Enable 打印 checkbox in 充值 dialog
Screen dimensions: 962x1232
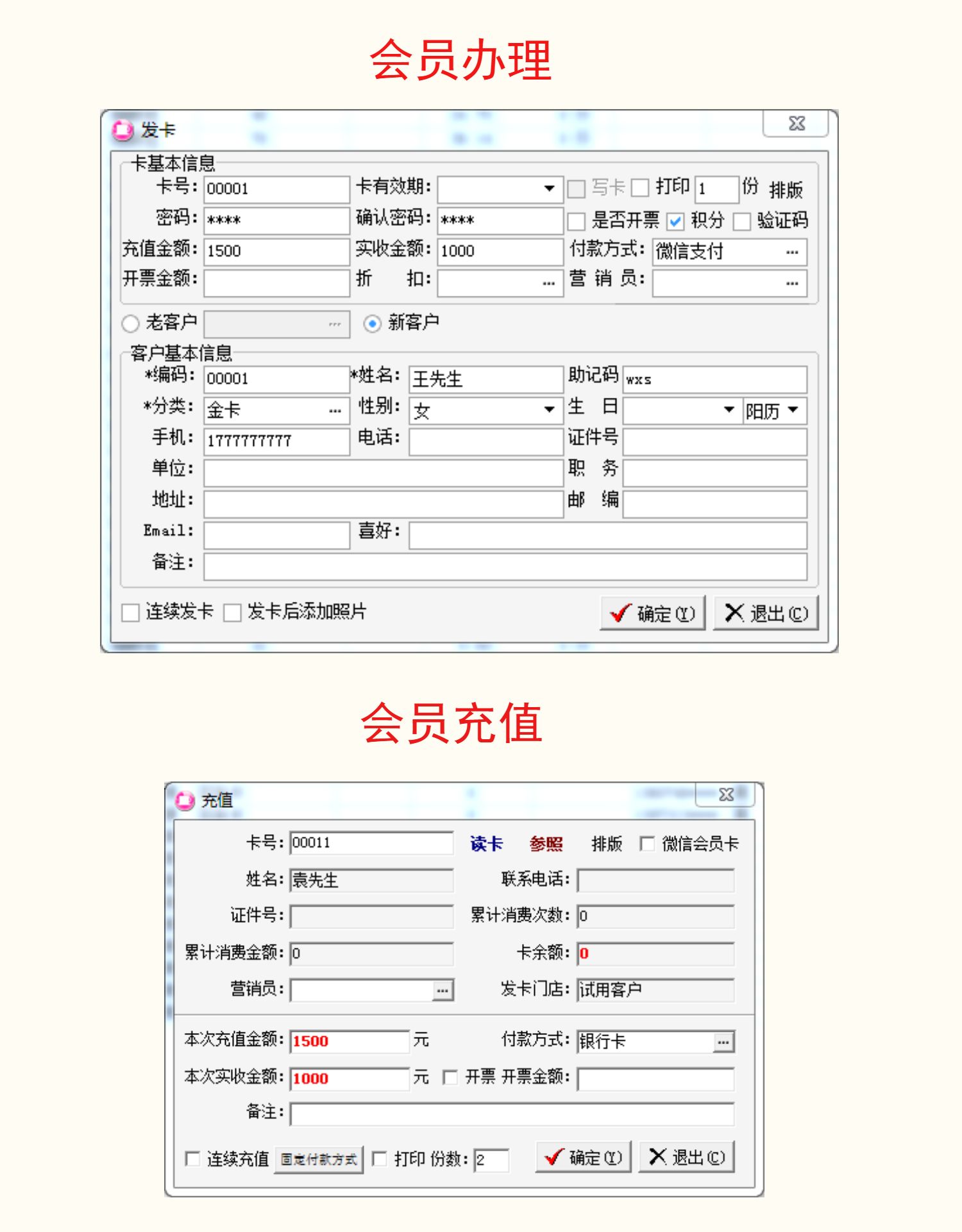pos(379,1158)
